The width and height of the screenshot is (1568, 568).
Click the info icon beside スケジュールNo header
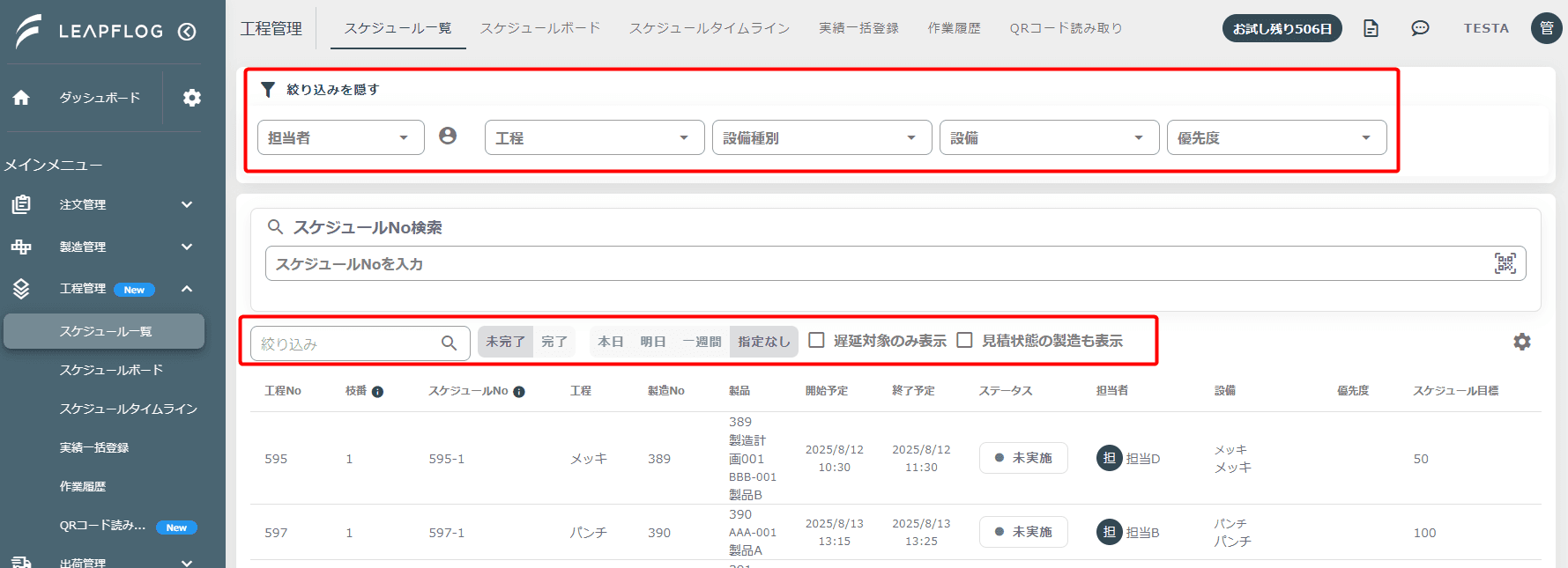coord(519,392)
